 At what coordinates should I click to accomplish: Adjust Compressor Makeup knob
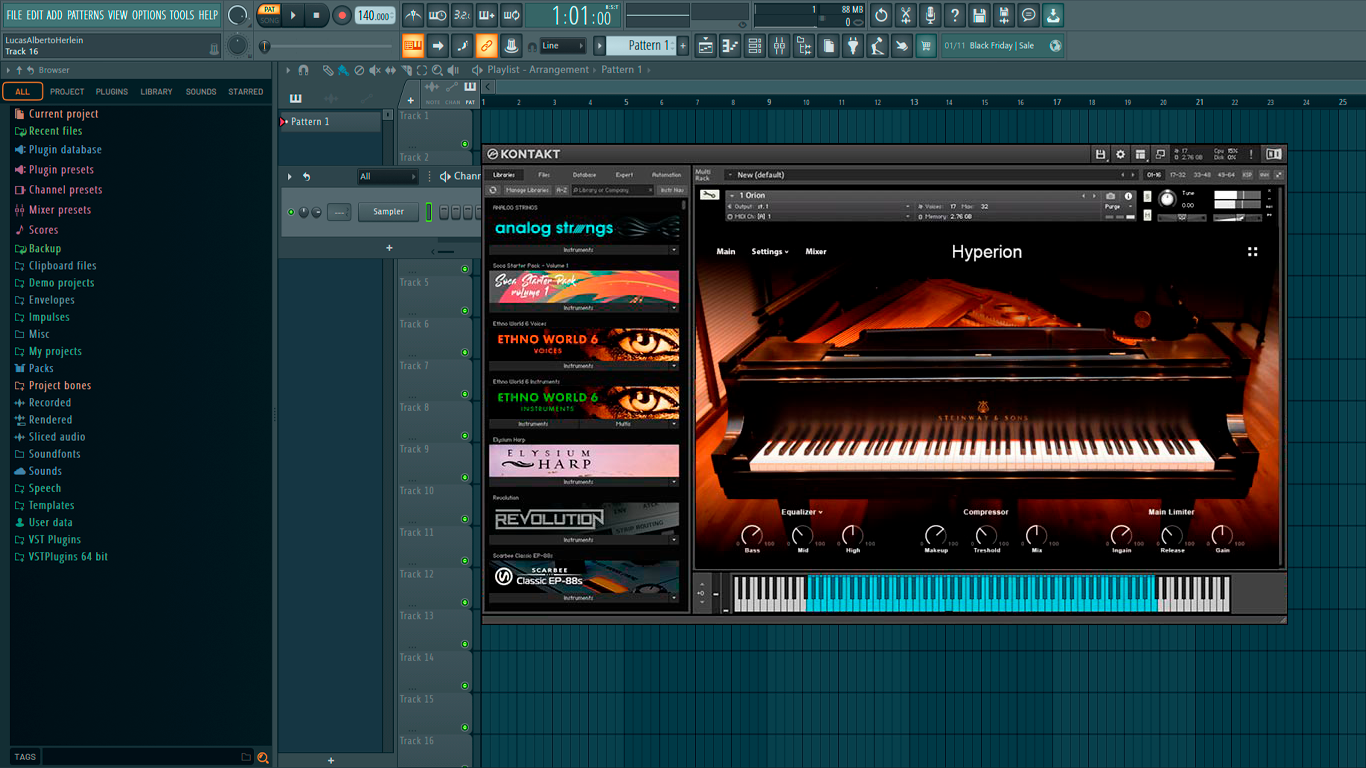click(x=936, y=536)
